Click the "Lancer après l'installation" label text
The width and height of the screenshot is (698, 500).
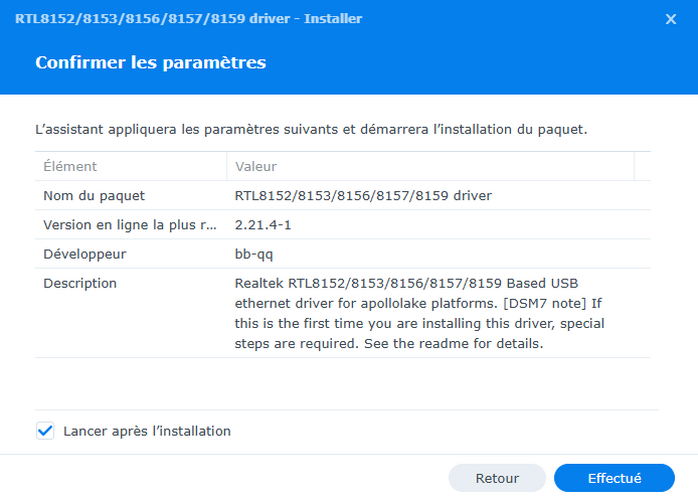tap(147, 431)
